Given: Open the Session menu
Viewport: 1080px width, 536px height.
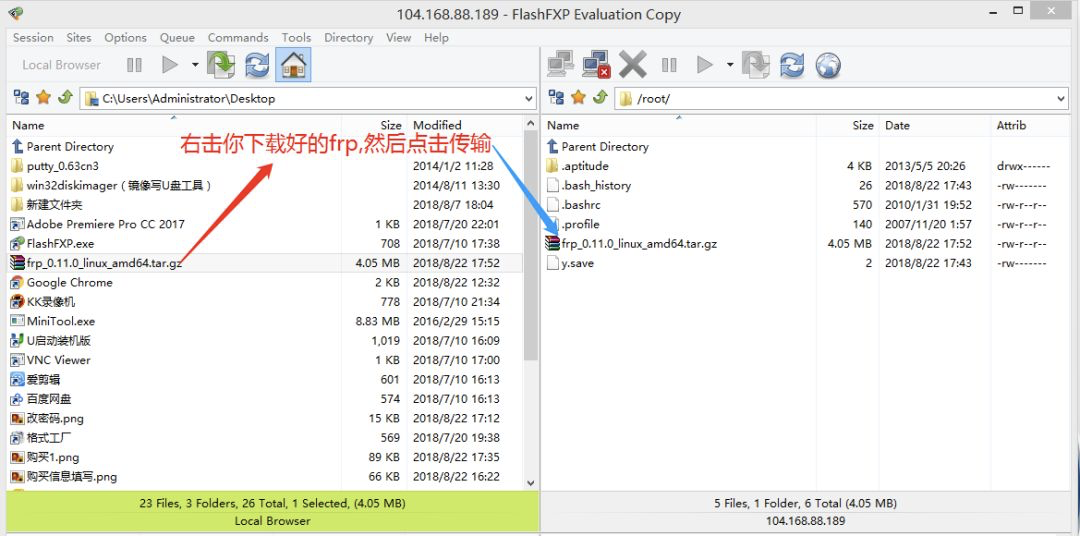Looking at the screenshot, I should click(33, 37).
